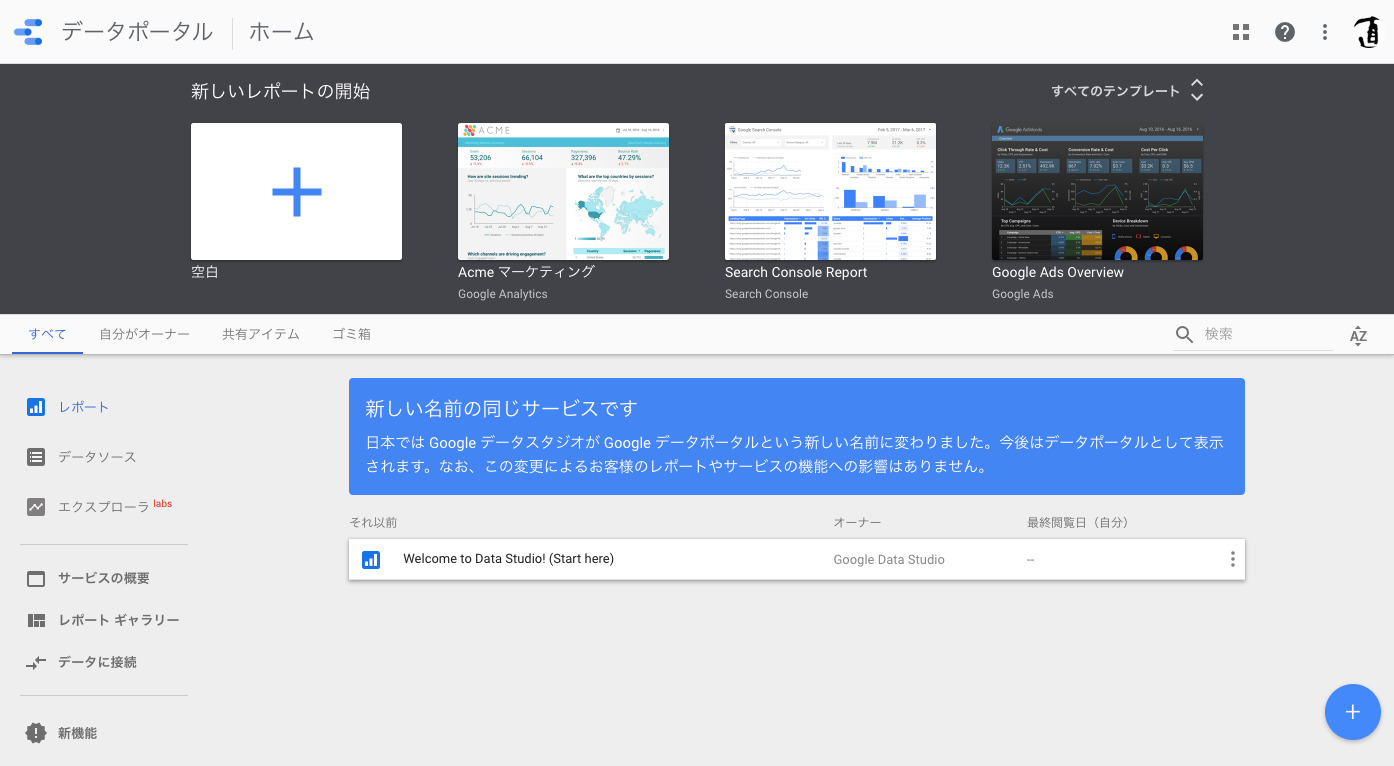Toggle the A-Z sort order icon

(1358, 335)
